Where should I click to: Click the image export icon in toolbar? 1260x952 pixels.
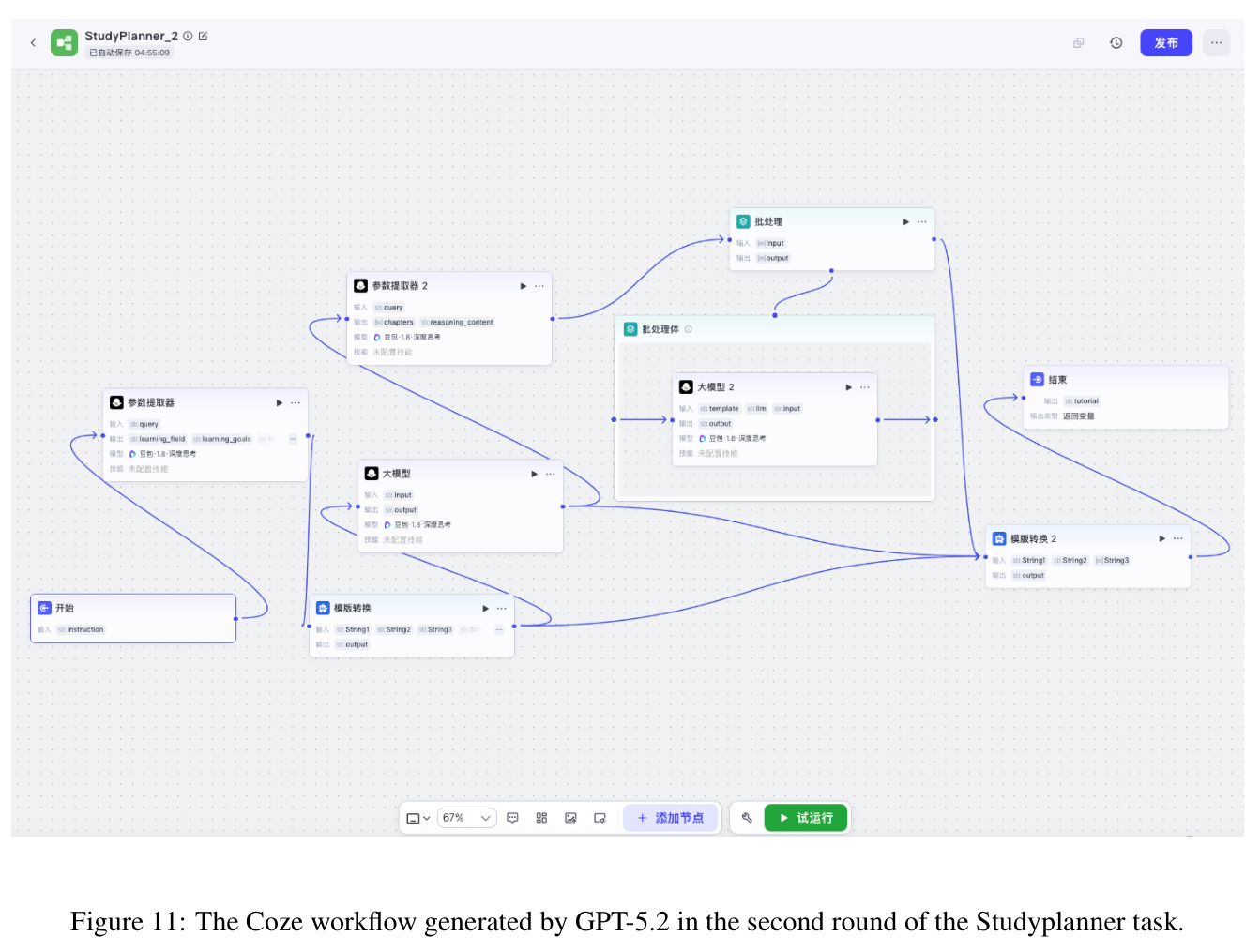click(570, 818)
